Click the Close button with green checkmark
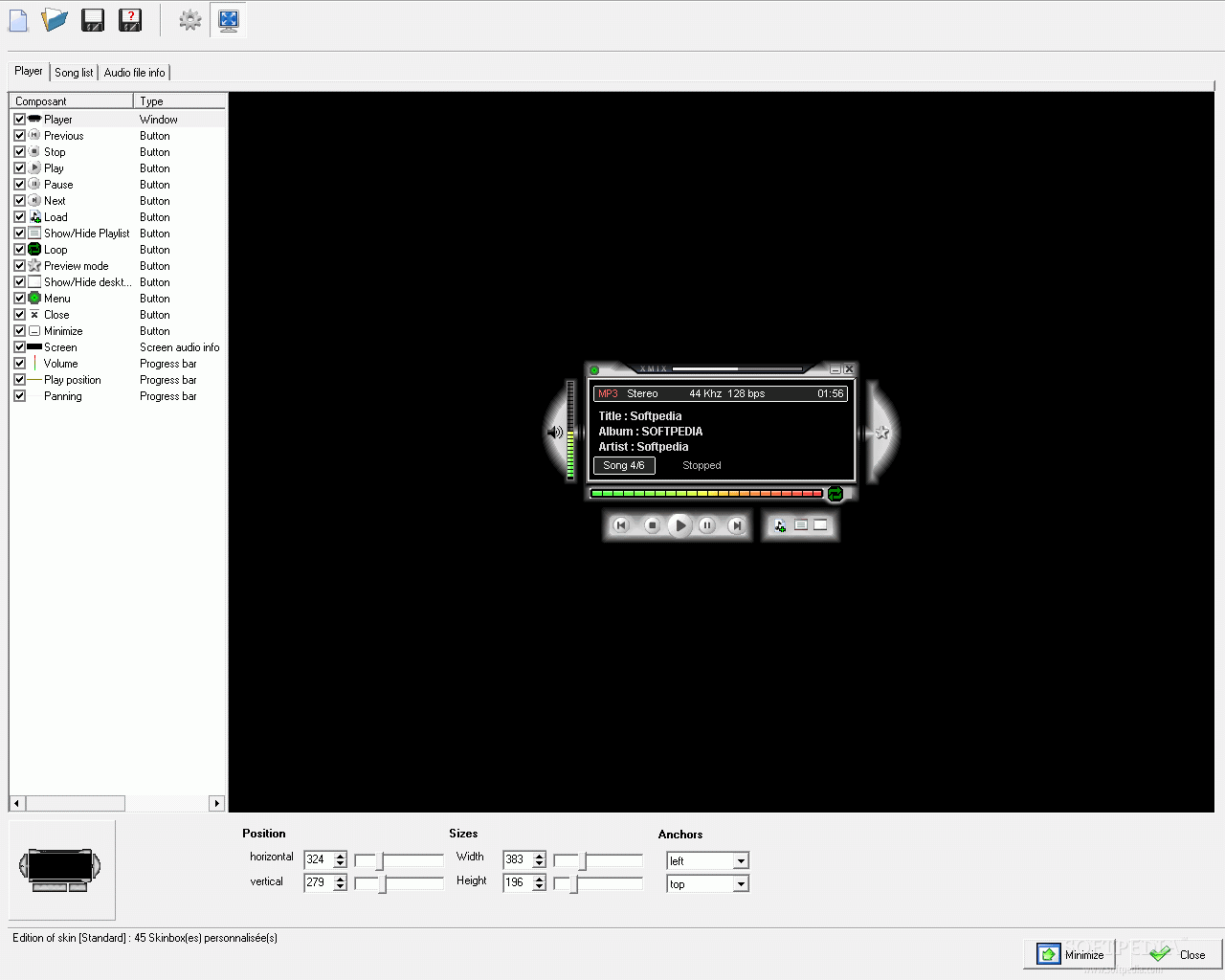The image size is (1225, 980). coord(1177,954)
